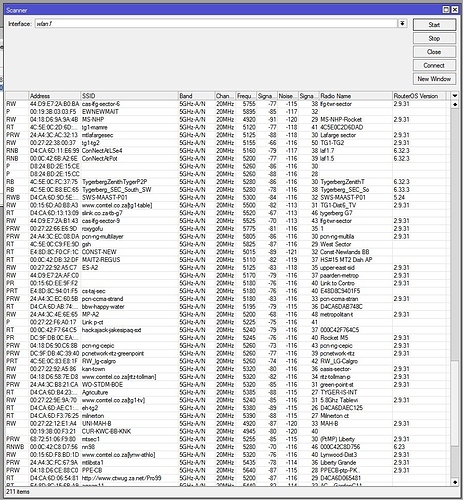Sort by the SSID column header

click(129, 96)
